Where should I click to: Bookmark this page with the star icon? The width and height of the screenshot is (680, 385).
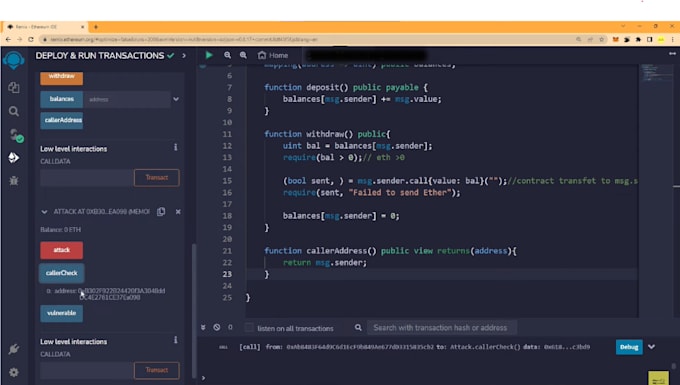tap(602, 39)
